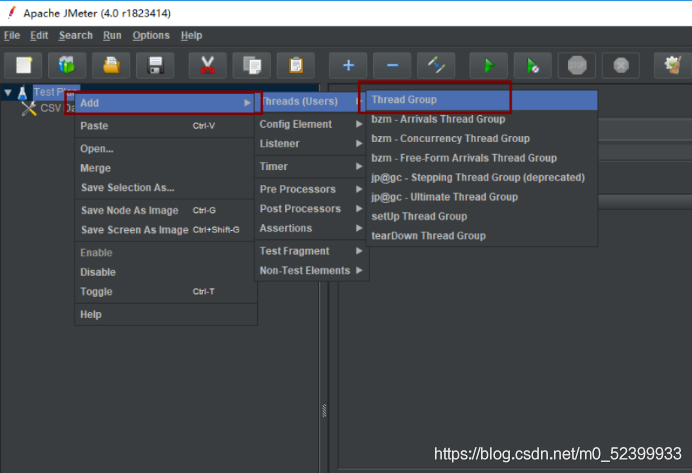Viewport: 692px width, 473px height.
Task: Expand the Pre Processors submenu
Action: coord(311,189)
